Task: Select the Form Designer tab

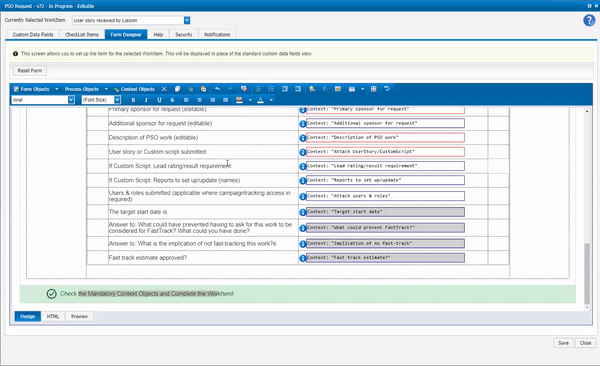Action: coord(126,34)
